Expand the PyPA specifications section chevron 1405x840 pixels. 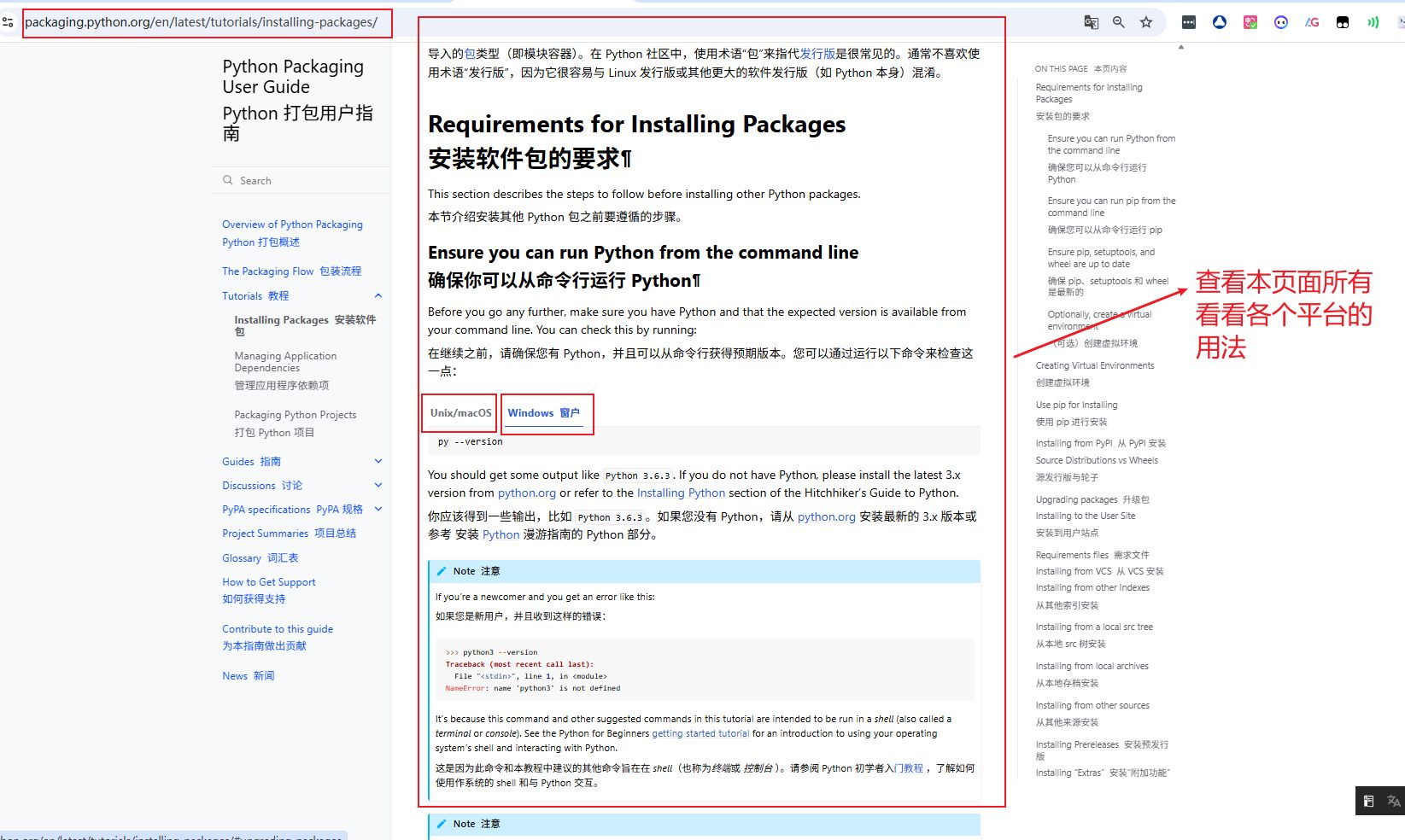378,510
